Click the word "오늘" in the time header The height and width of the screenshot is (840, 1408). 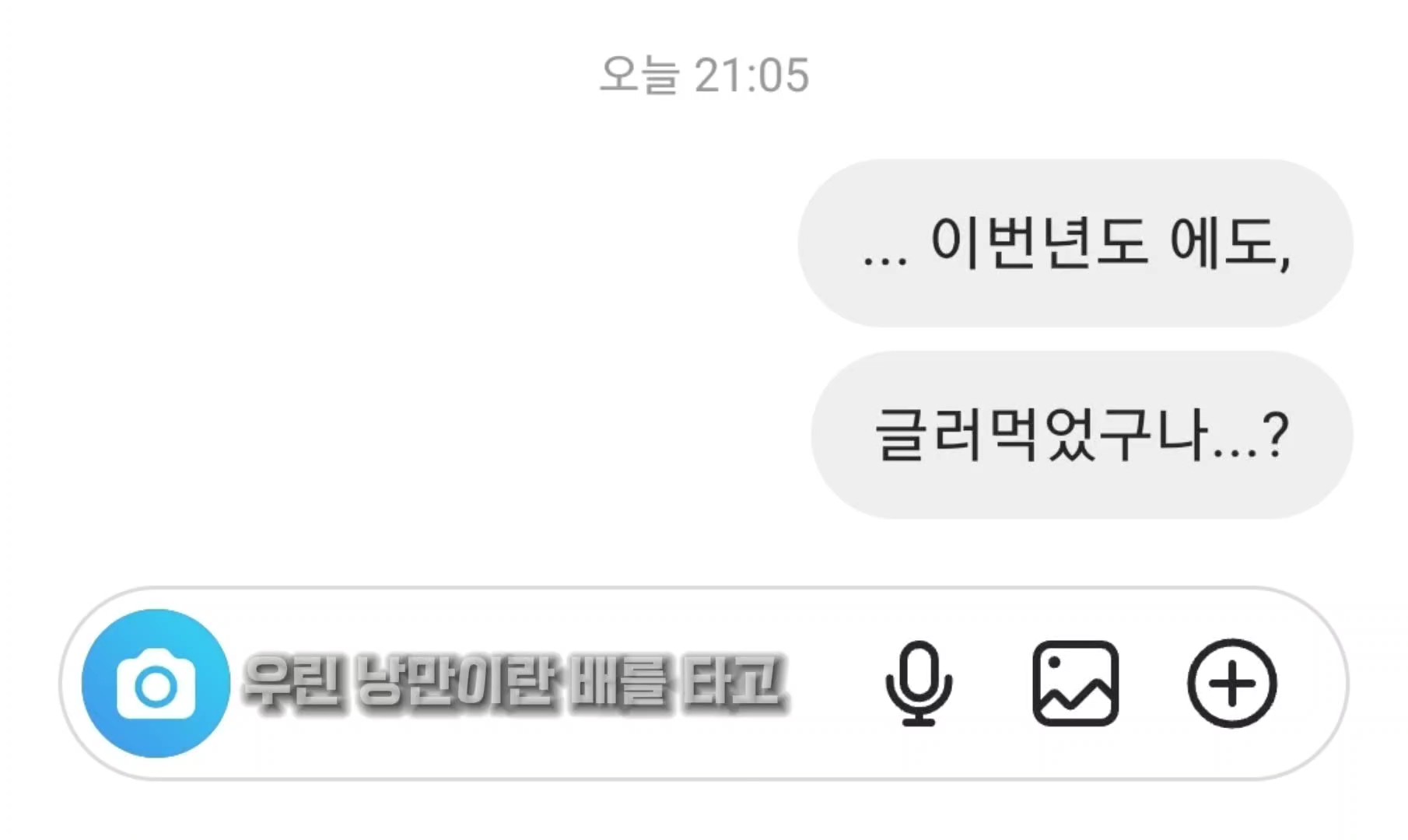click(x=639, y=75)
